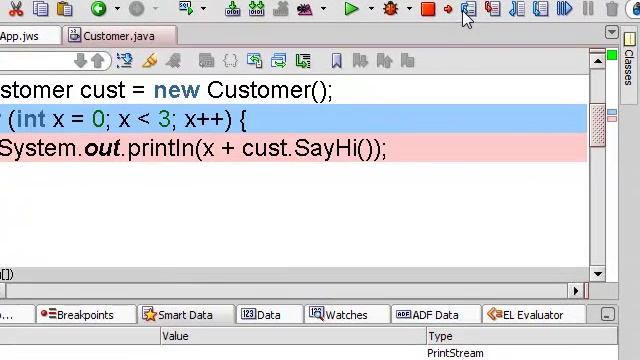Open the editor tab list dropdown
This screenshot has width=640, height=360.
[x=611, y=32]
